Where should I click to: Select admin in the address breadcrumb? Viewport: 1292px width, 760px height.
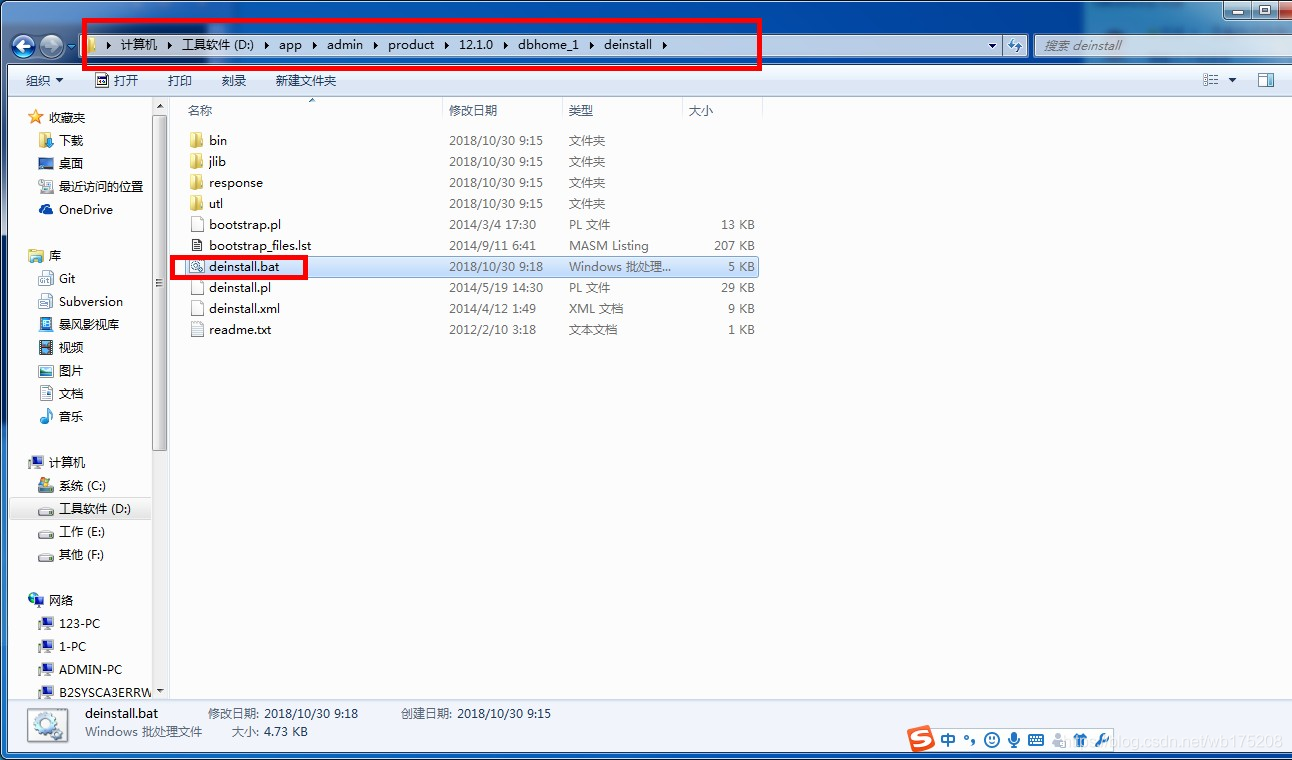(x=345, y=45)
